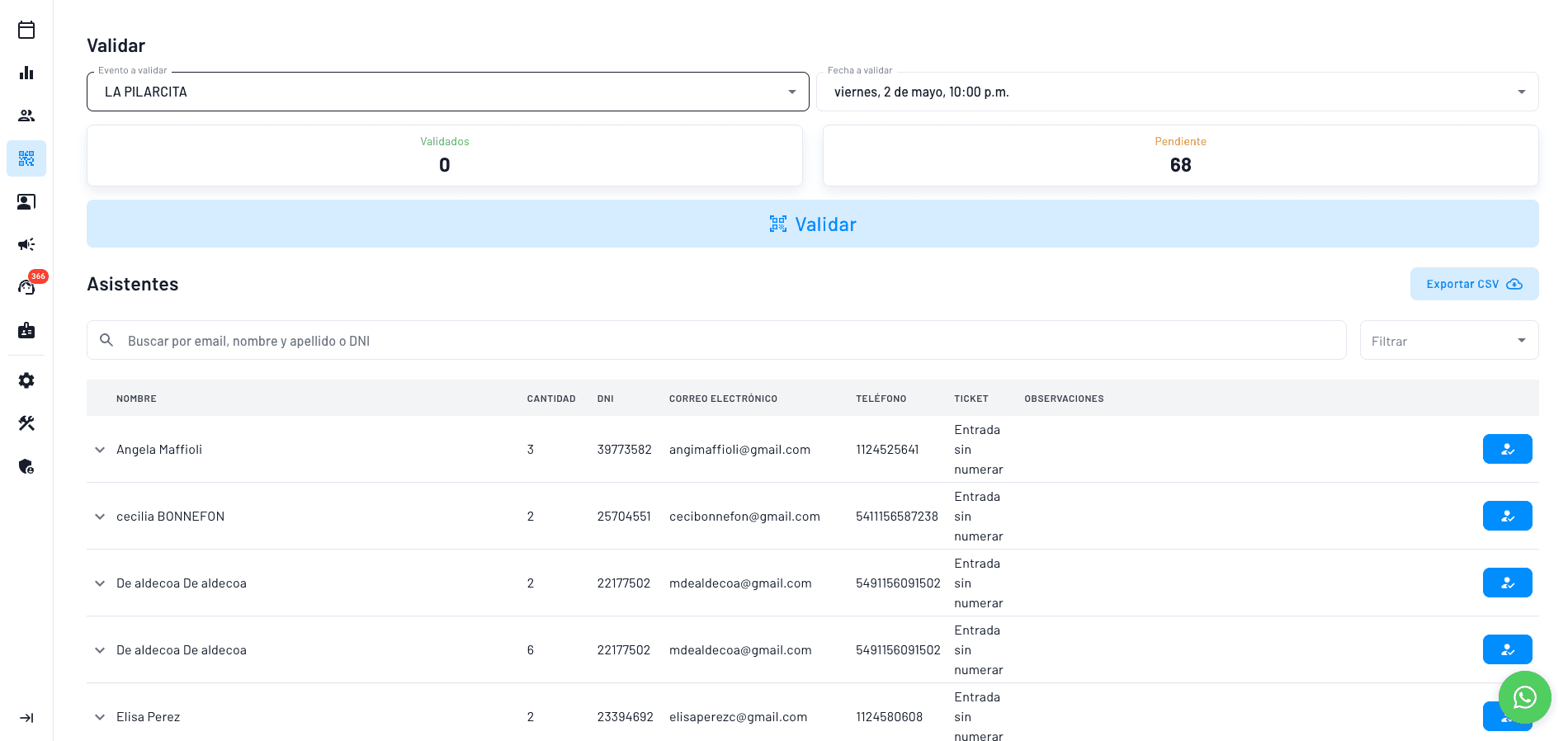This screenshot has width=1568, height=741.
Task: Click phone number 5411156587238
Action: coord(897,517)
